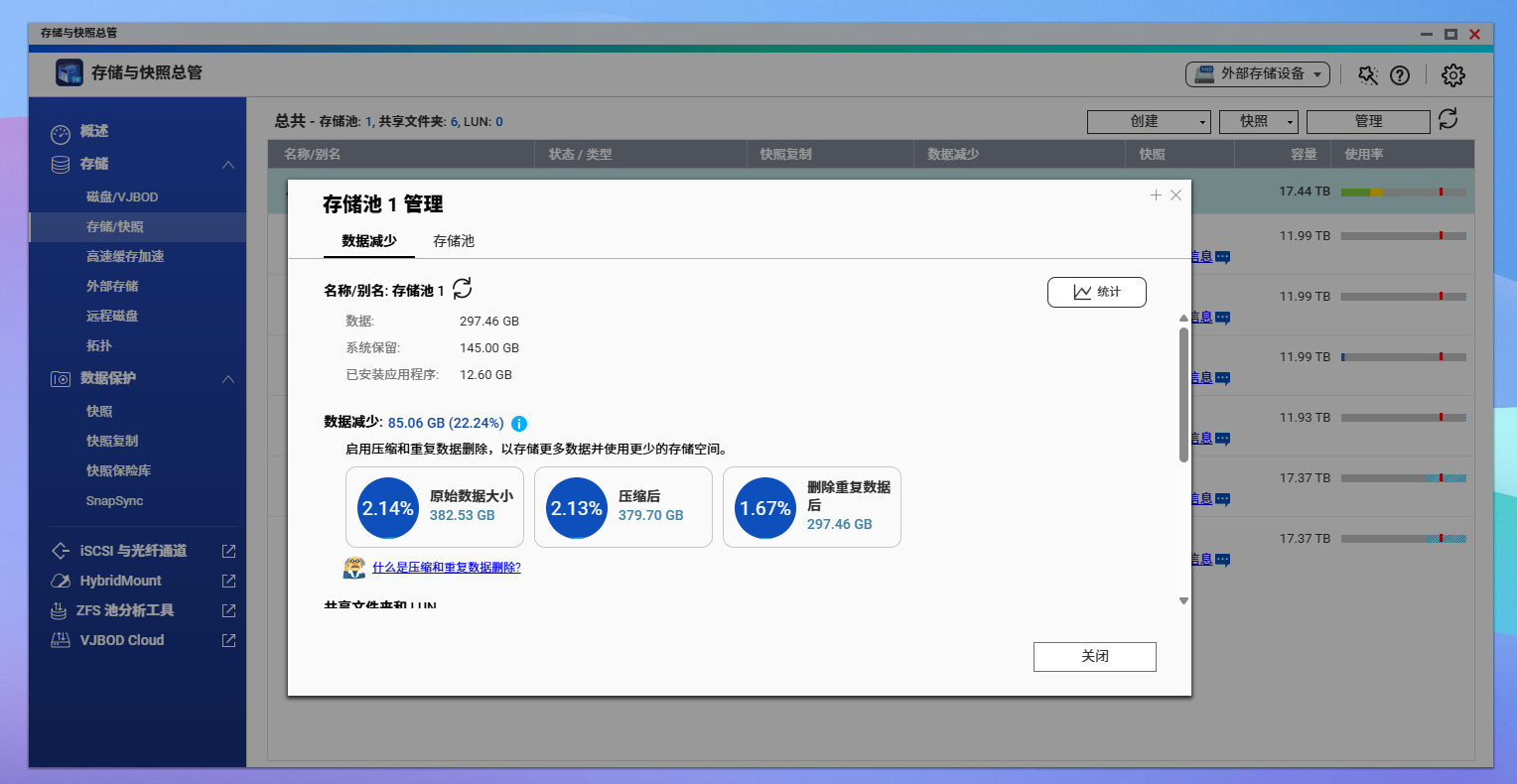Click refresh icon next to 存储池 1 name
The width and height of the screenshot is (1517, 784).
coord(463,289)
